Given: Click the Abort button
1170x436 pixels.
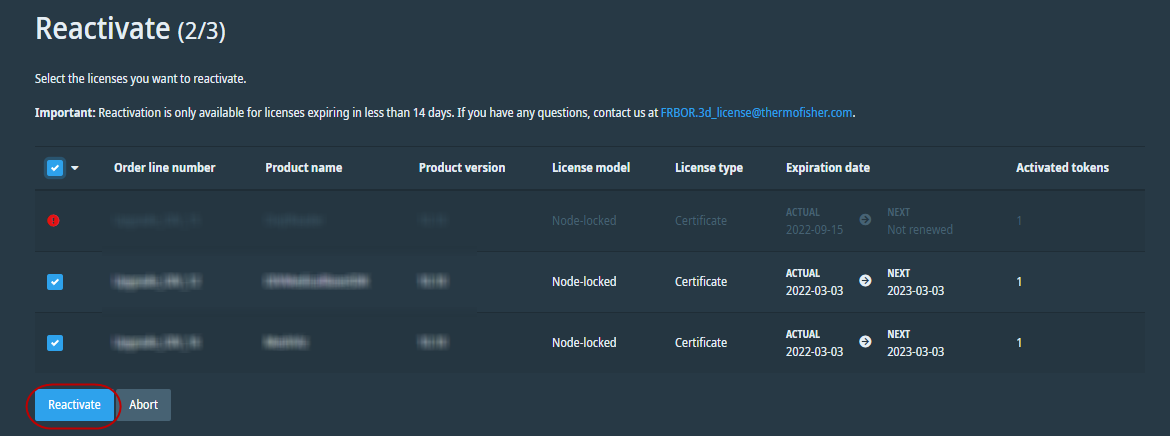Looking at the screenshot, I should click(143, 405).
